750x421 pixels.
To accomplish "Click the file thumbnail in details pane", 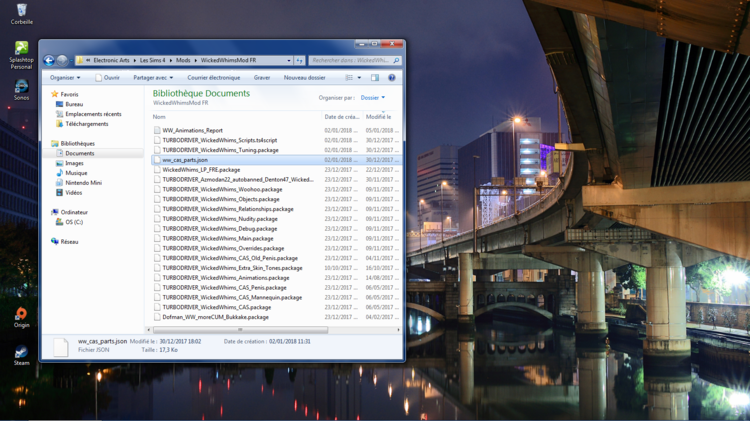I will (61, 346).
